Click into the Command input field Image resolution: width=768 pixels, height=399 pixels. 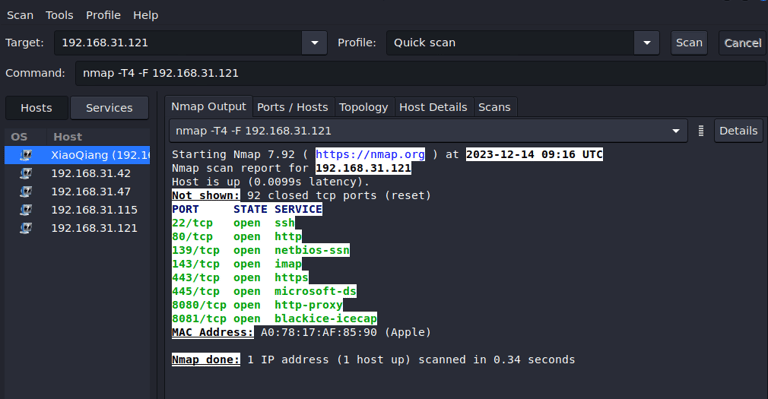click(x=420, y=73)
